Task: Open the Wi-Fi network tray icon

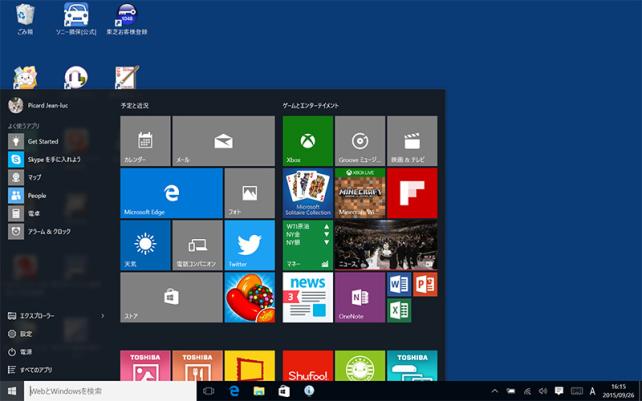Action: click(x=527, y=391)
